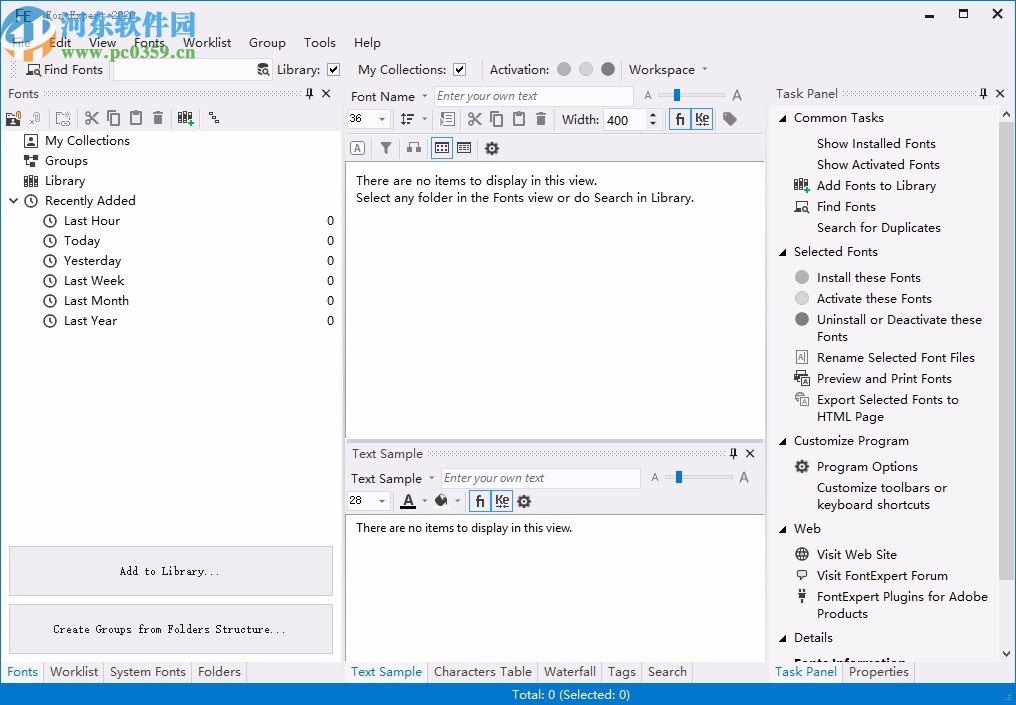1016x705 pixels.
Task: Open the font size 36 dropdown
Action: coord(382,120)
